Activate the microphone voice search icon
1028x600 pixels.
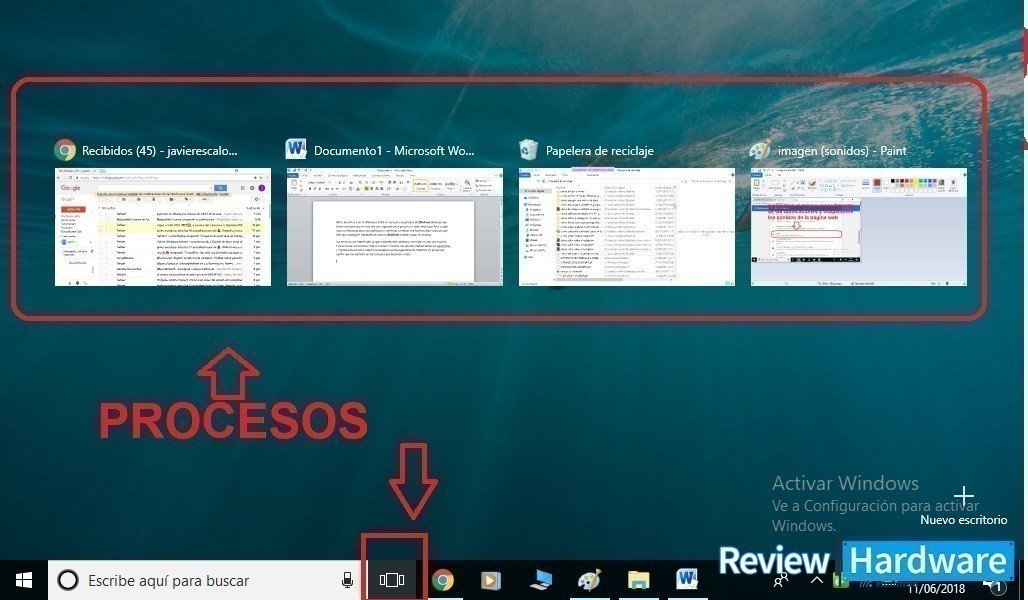tap(347, 580)
